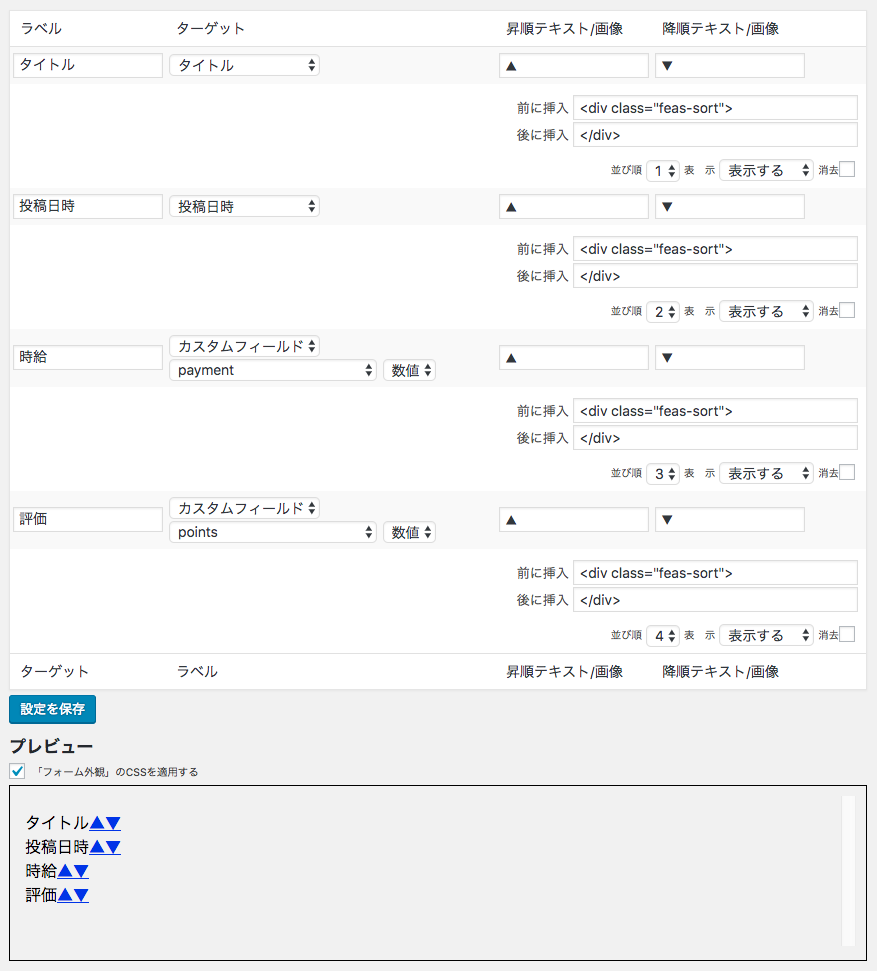Open カスタムフィールド dropdown in 時給 row
The image size is (877, 971).
(245, 346)
